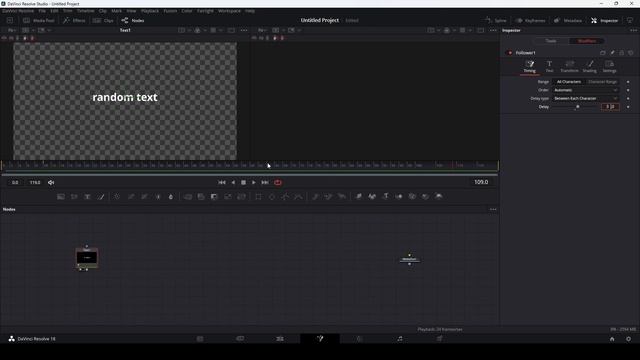Open the Delay type dropdown
The height and width of the screenshot is (360, 640).
coord(586,98)
